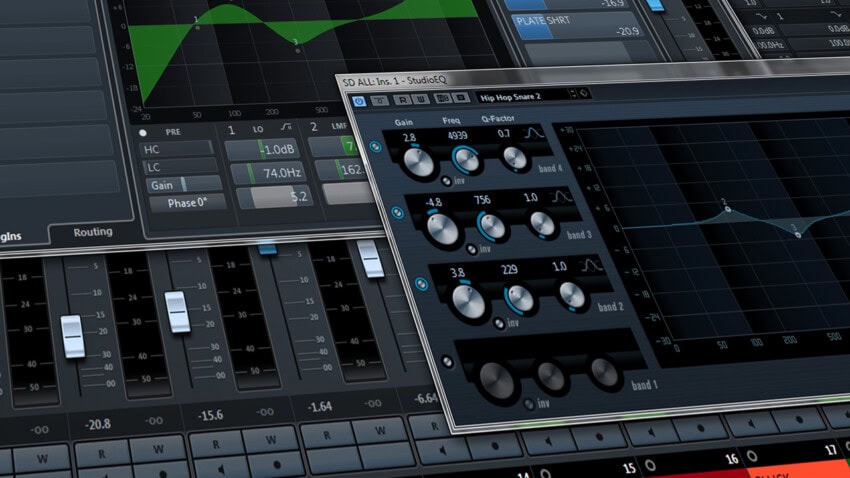Open band 4 filter type selector icon
This screenshot has height=478, width=850.
coord(533,132)
